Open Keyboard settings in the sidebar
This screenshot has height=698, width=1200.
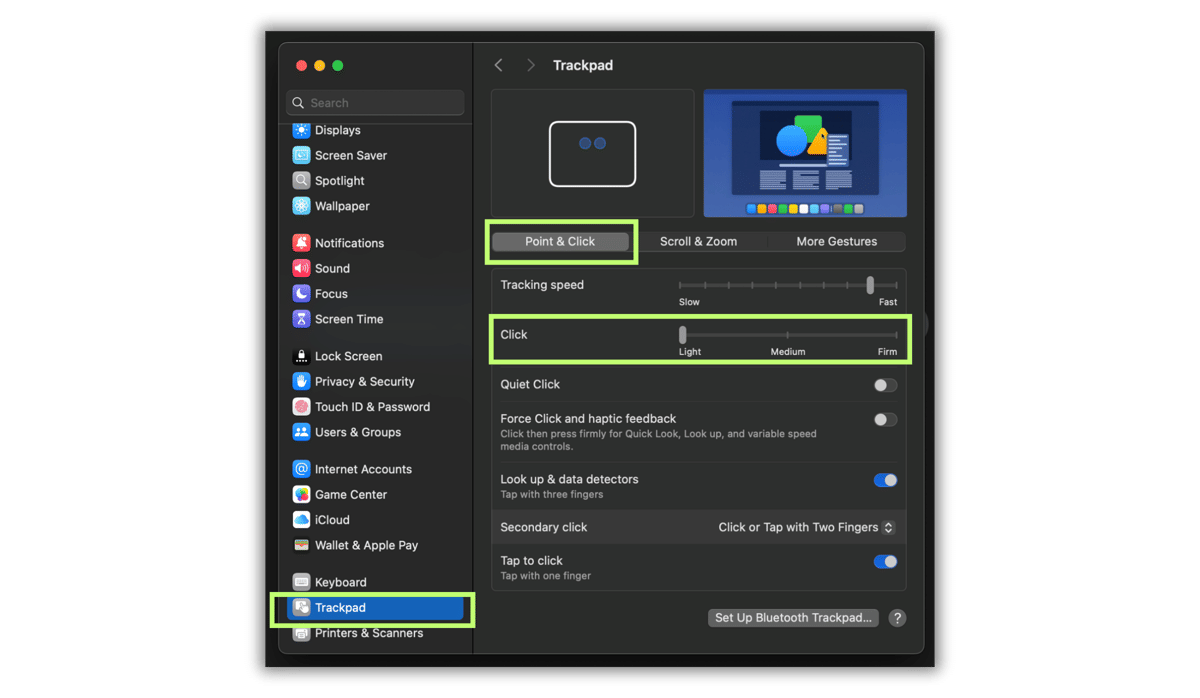click(341, 581)
